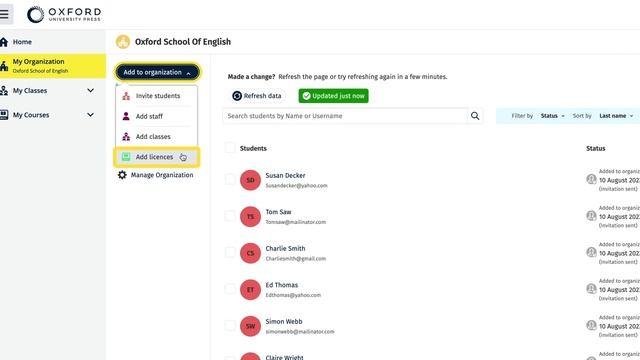Click Simon Webb's student name
This screenshot has height=360, width=640.
click(284, 322)
